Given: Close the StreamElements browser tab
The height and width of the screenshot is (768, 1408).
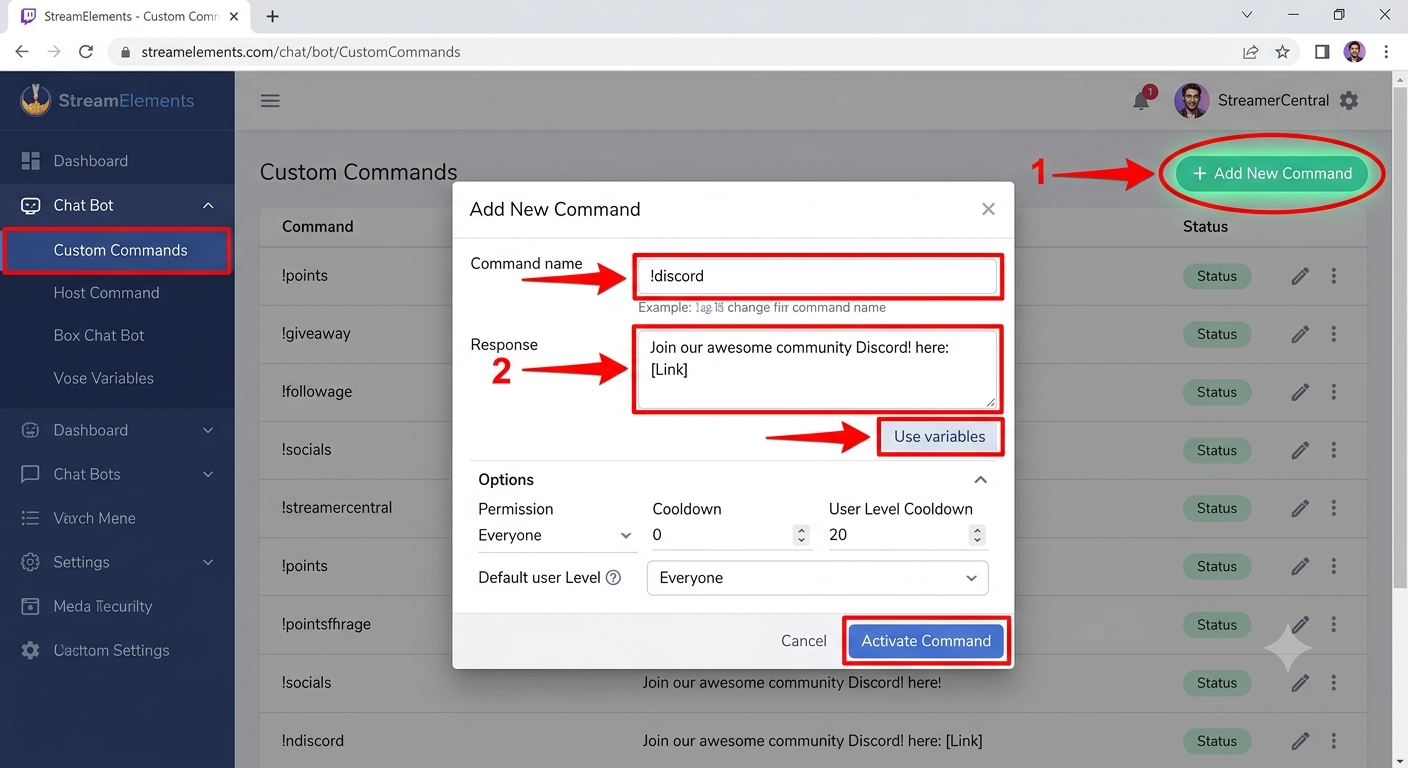Looking at the screenshot, I should [236, 16].
